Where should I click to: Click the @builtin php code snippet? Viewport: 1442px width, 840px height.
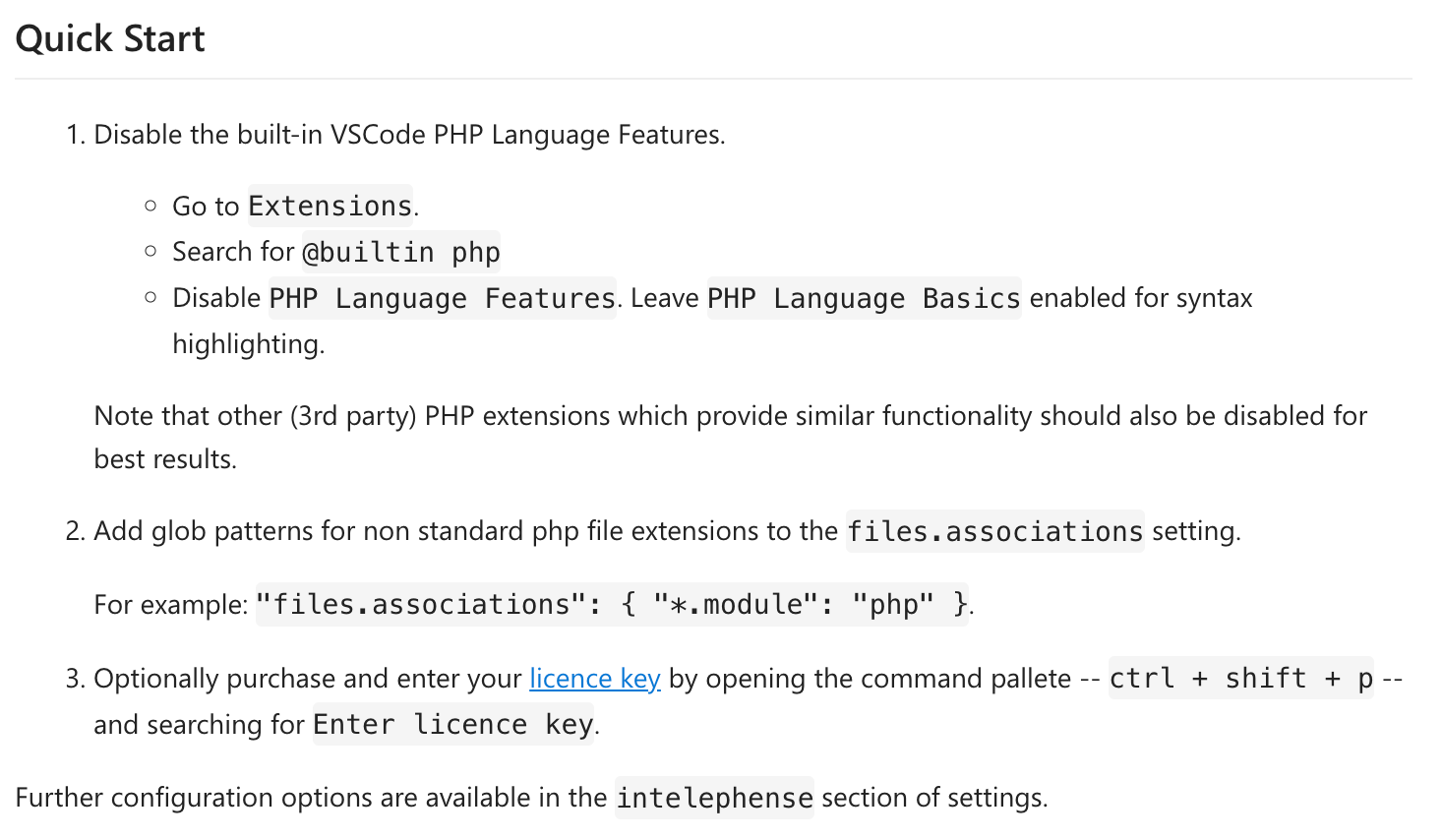pos(401,252)
